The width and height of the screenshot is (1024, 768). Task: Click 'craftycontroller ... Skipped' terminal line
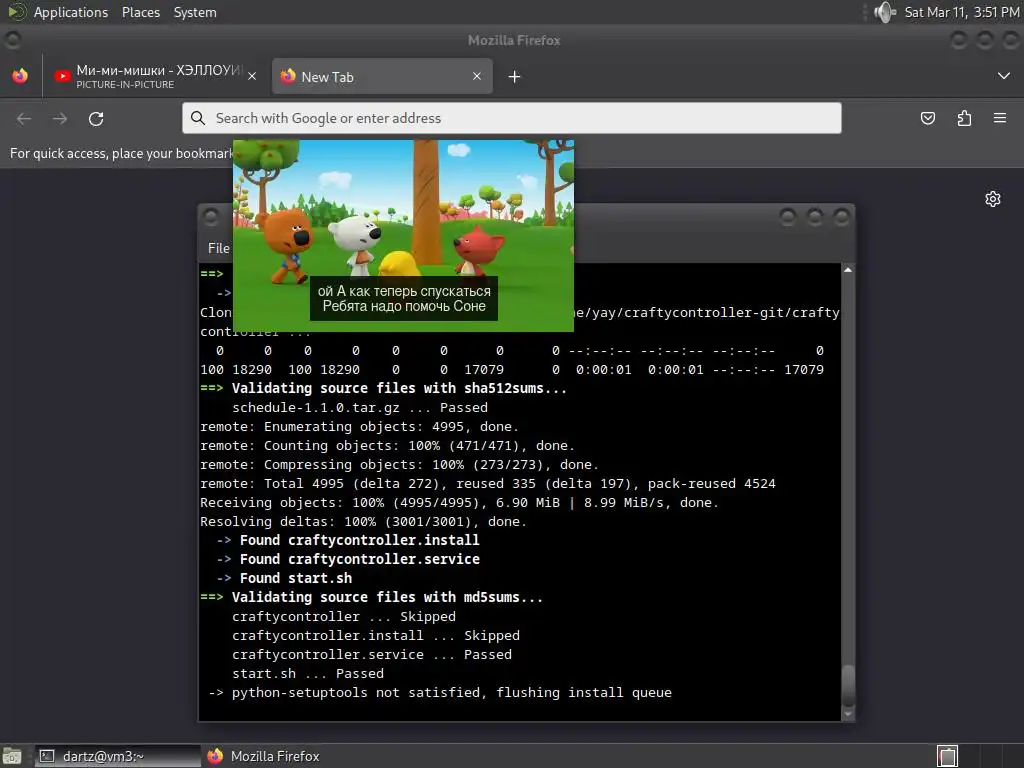point(344,617)
